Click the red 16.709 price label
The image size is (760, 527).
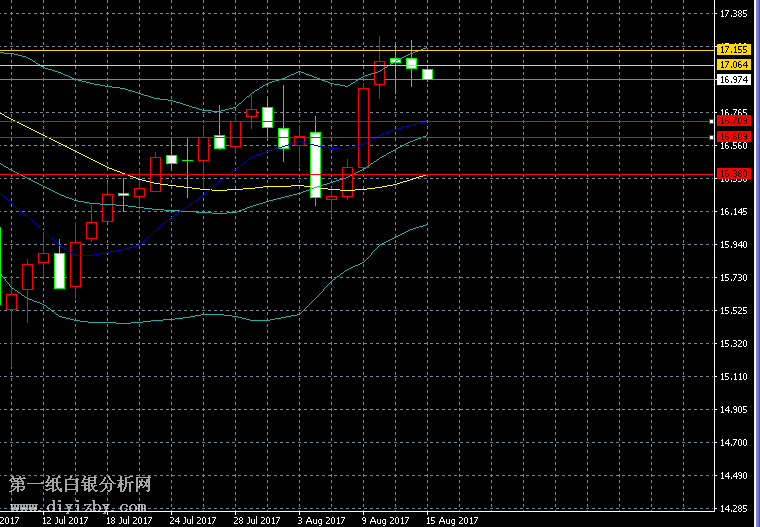pos(733,121)
